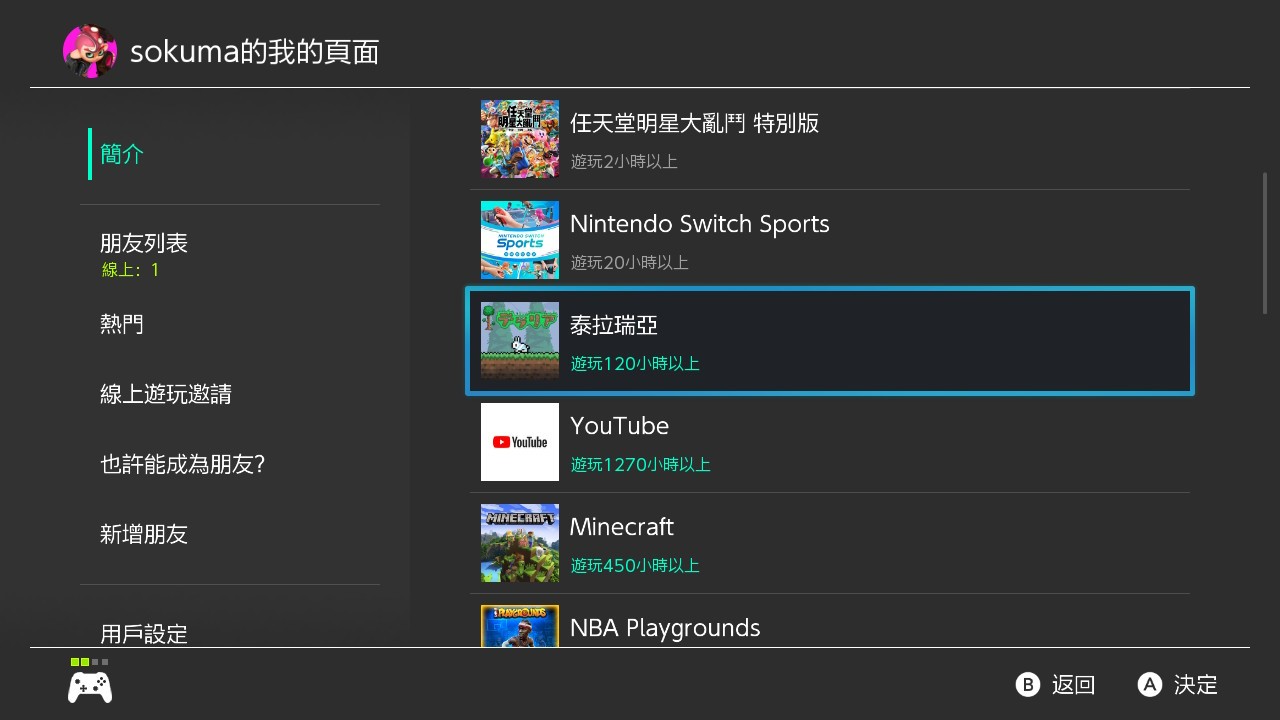Go to the 熱門 sidebar section

(x=122, y=324)
